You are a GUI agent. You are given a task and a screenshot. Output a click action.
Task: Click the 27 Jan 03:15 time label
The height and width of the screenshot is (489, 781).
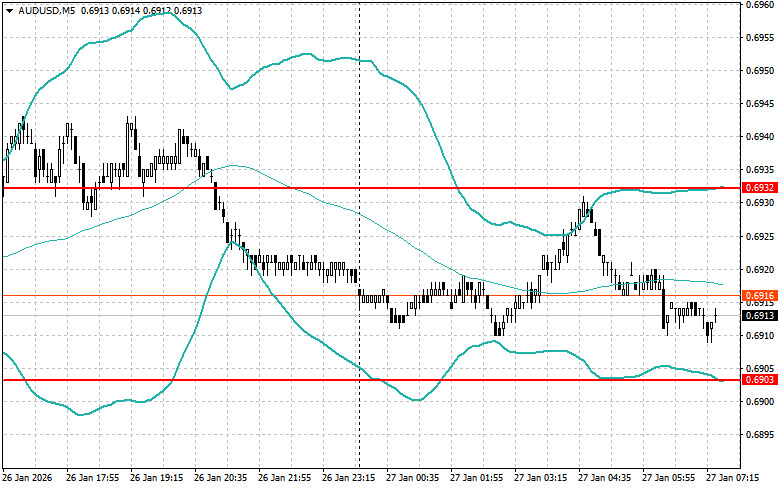click(540, 478)
